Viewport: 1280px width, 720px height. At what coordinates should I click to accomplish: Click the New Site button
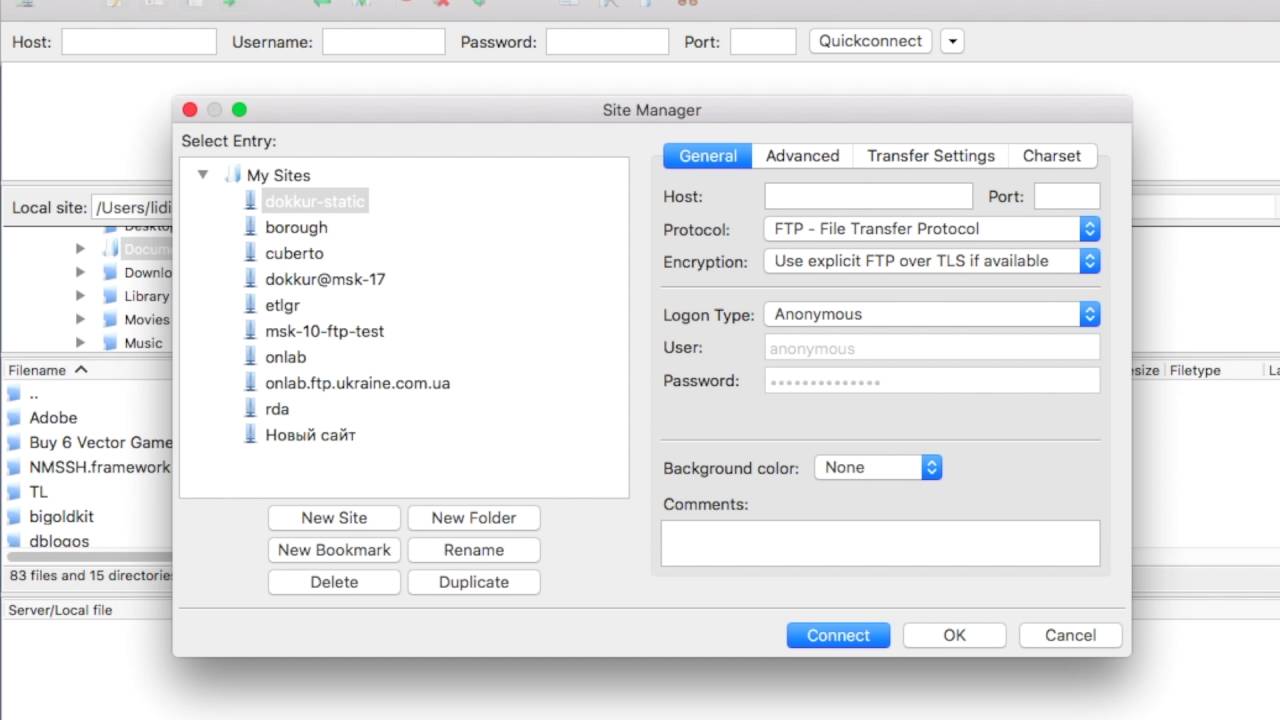coord(334,518)
